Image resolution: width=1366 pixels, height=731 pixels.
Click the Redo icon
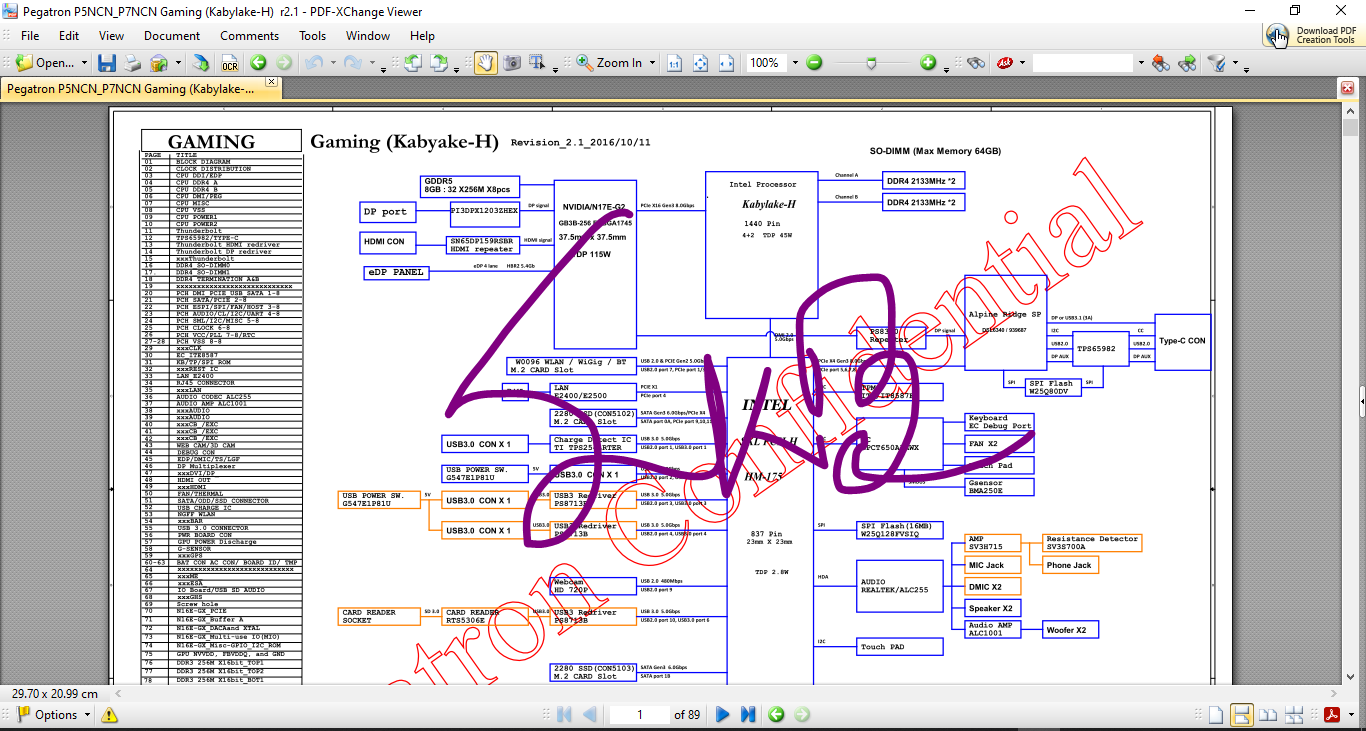(x=353, y=62)
